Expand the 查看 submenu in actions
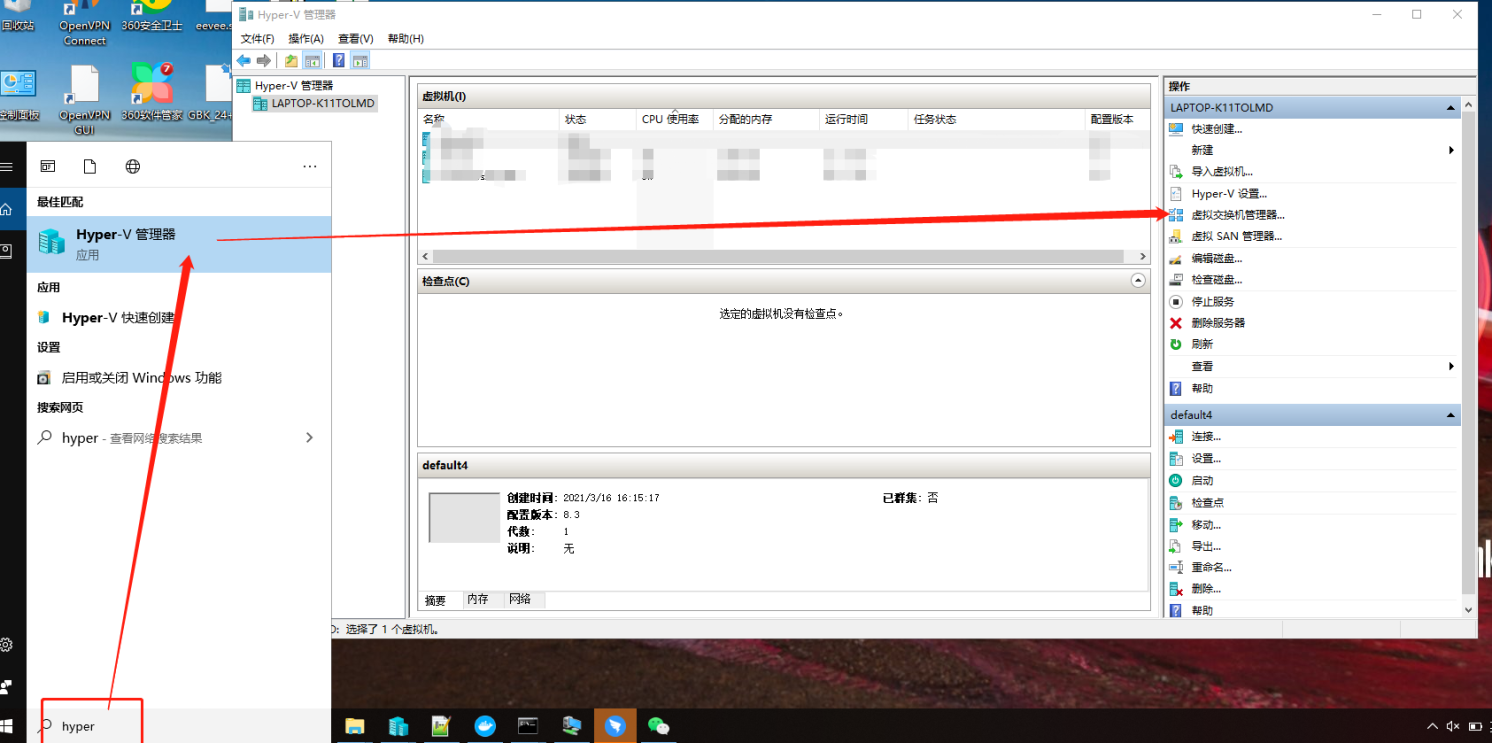Viewport: 1492px width, 743px height. pos(1451,367)
